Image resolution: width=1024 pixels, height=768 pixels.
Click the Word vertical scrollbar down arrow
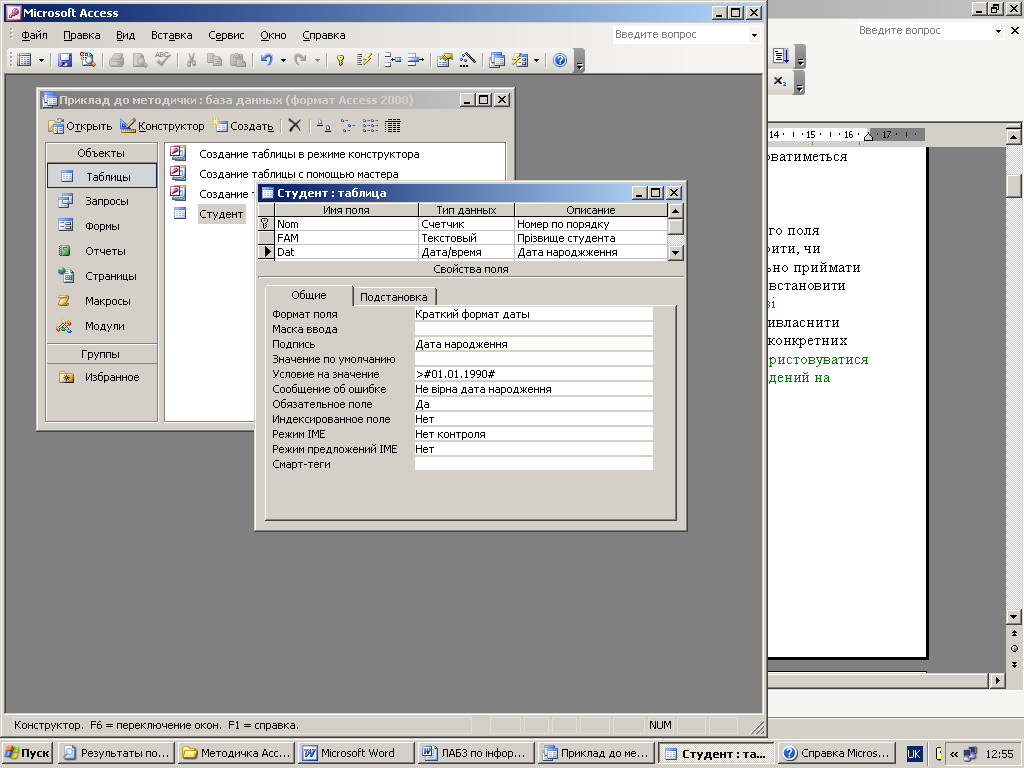[1014, 616]
